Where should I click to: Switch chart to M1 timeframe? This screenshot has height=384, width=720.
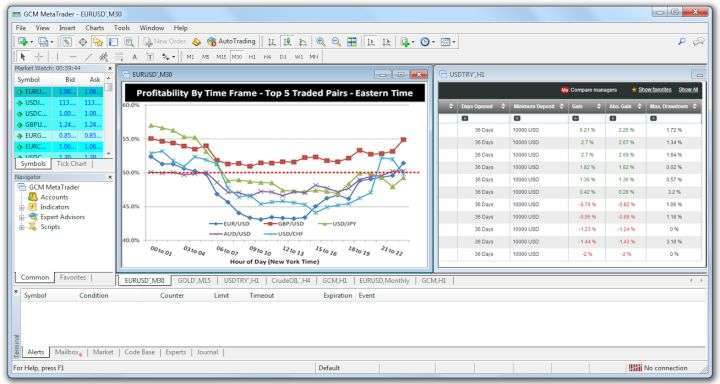pyautogui.click(x=190, y=57)
